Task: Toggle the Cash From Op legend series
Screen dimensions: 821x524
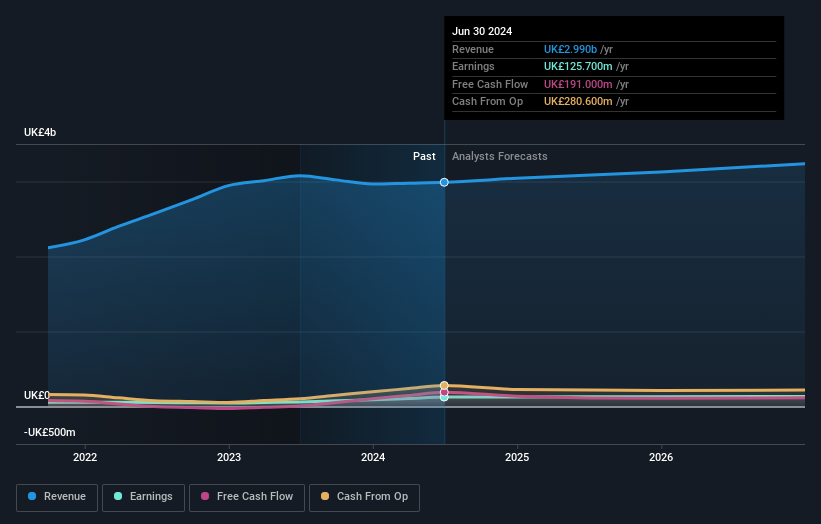Action: tap(364, 497)
